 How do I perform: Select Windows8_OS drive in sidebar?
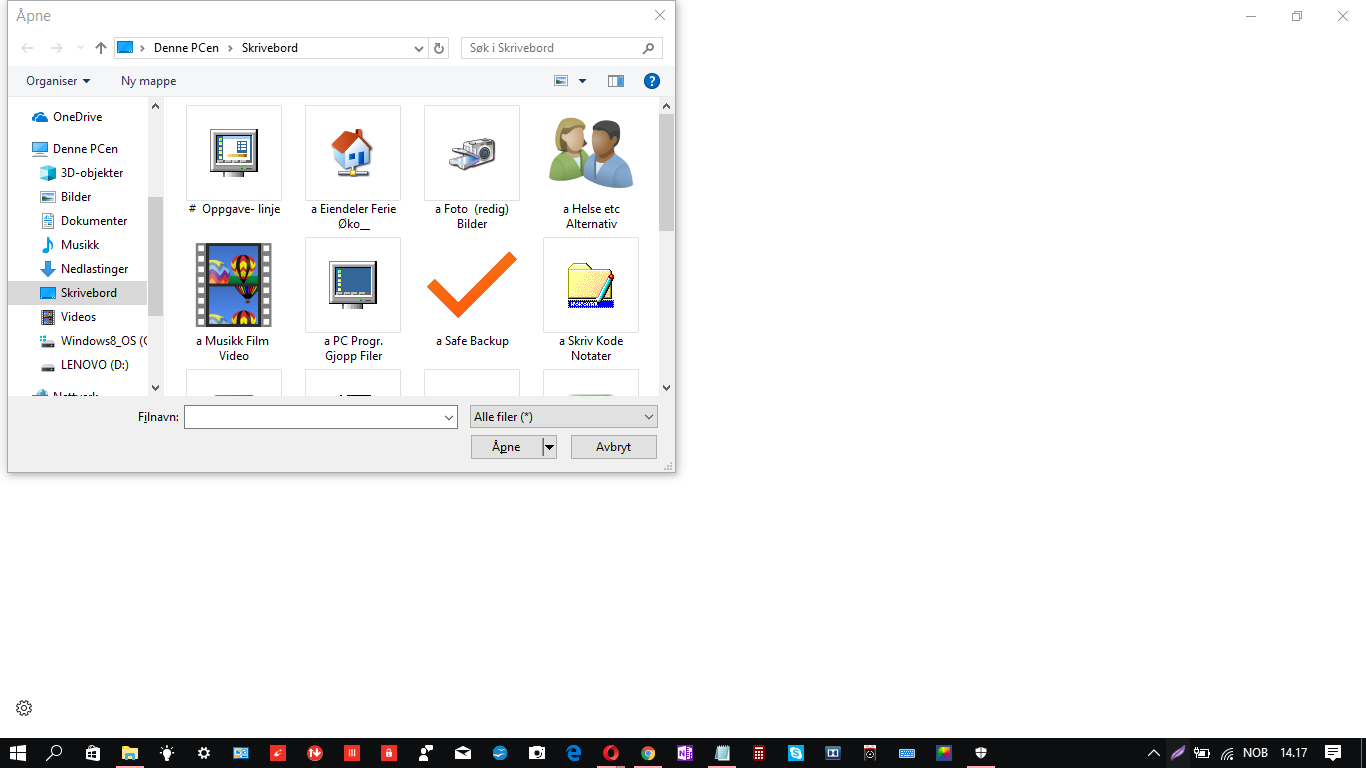(92, 341)
